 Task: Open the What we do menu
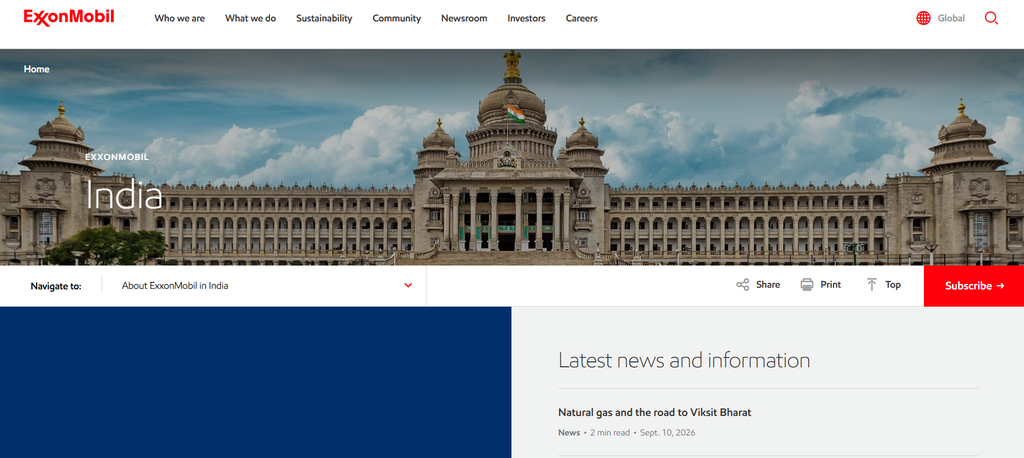[251, 18]
